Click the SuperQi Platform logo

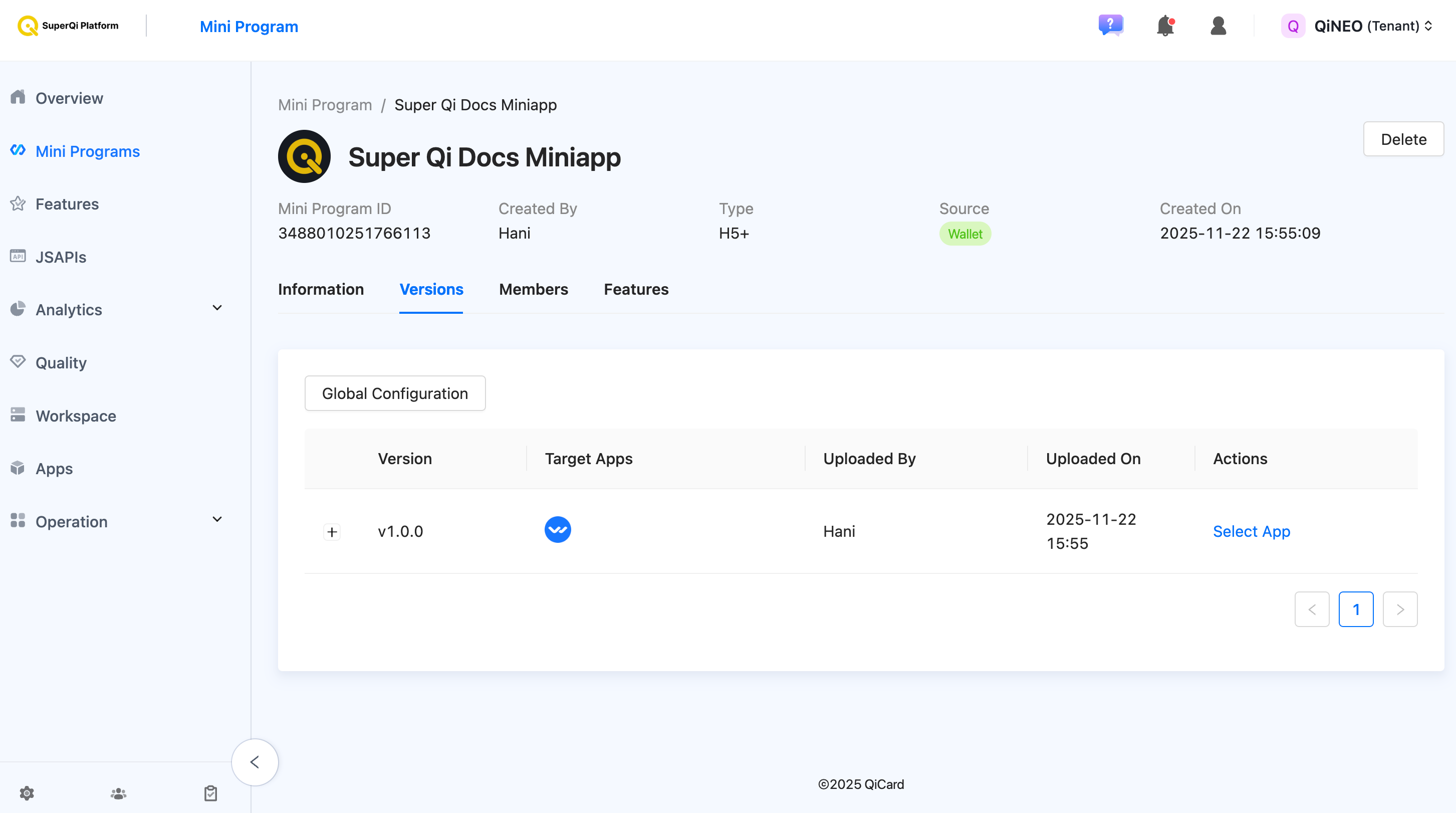(x=68, y=26)
